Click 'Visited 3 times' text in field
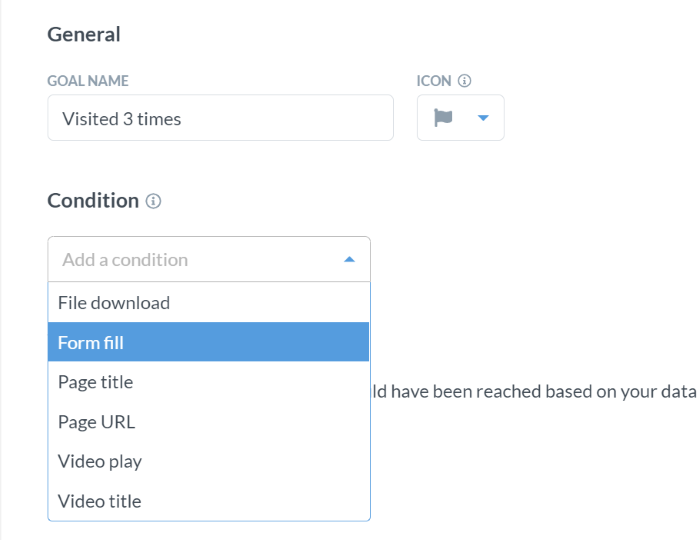 click(x=121, y=118)
